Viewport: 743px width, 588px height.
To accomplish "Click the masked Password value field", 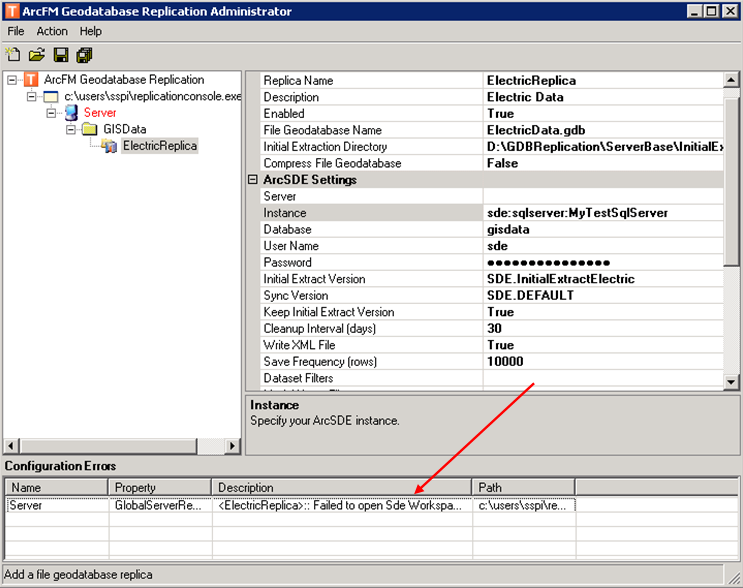I will pos(603,262).
